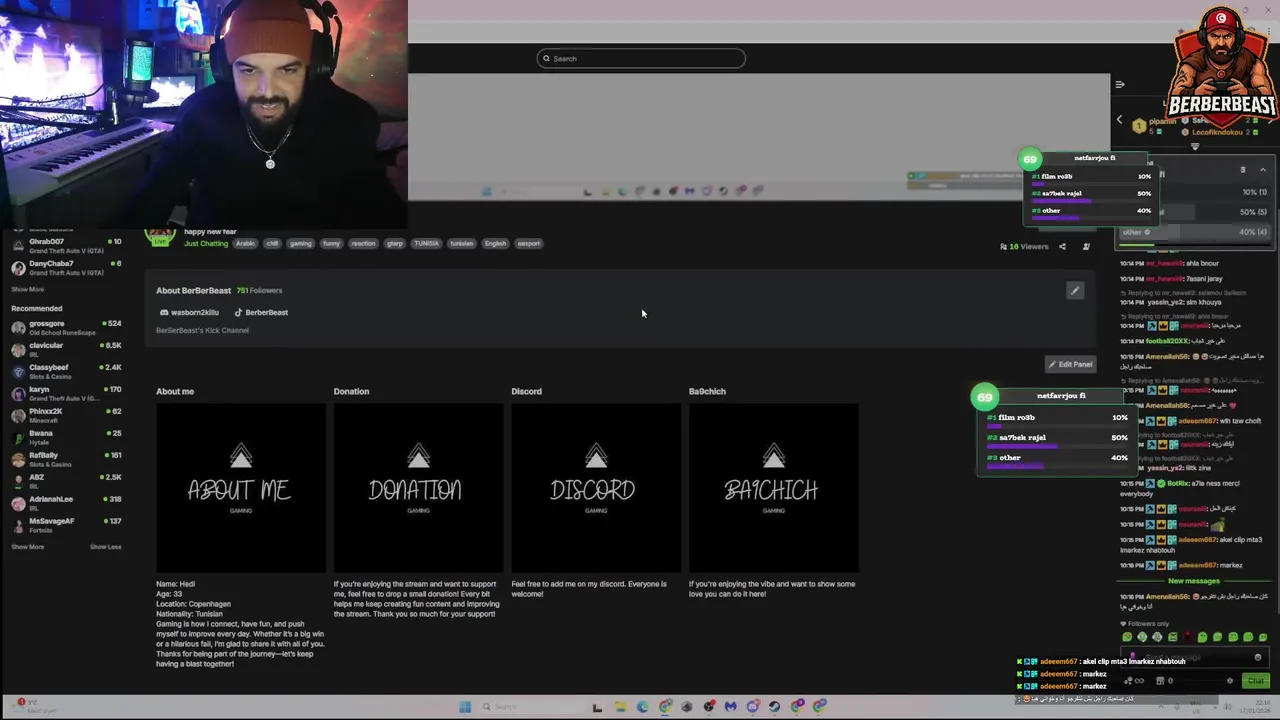Open the DONATION panel image
This screenshot has height=720, width=1280.
418,488
